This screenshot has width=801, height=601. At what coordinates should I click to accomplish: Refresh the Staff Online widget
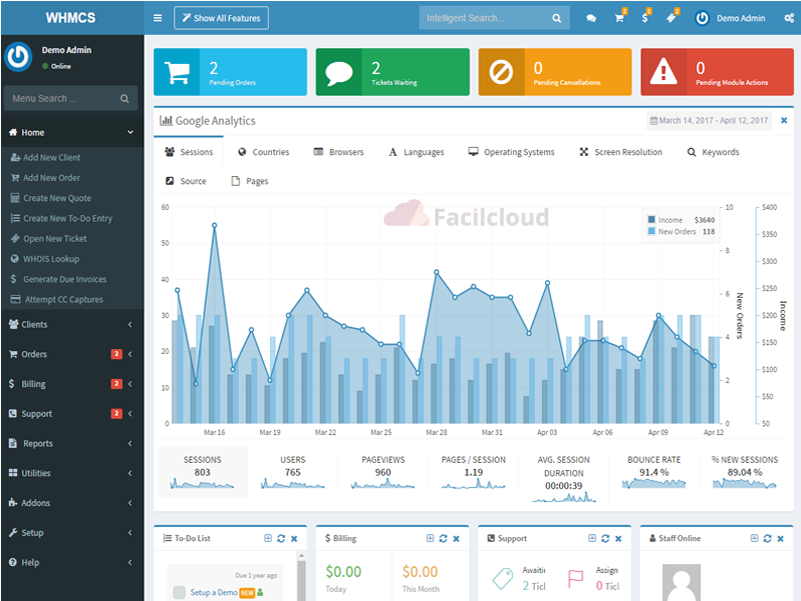[x=767, y=538]
